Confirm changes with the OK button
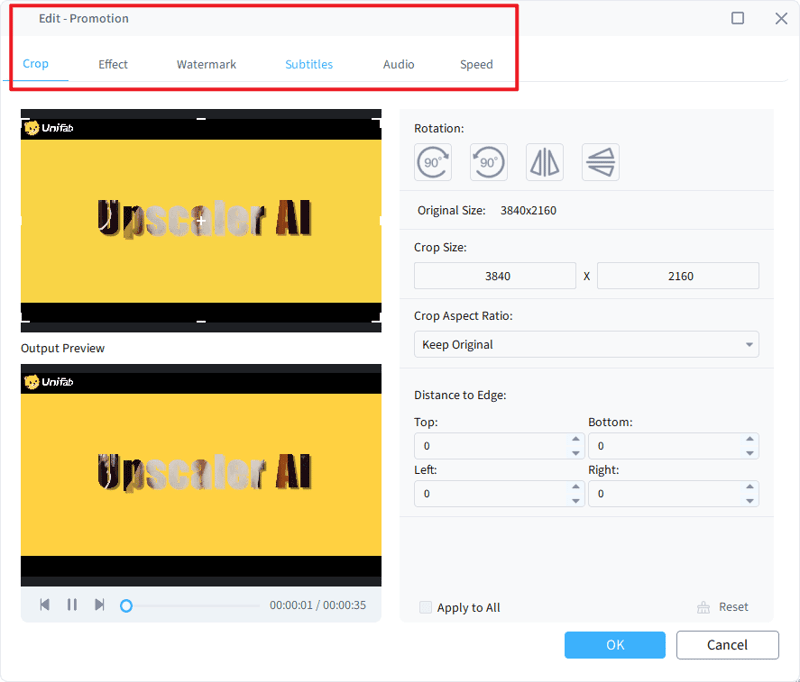800x682 pixels. (614, 645)
